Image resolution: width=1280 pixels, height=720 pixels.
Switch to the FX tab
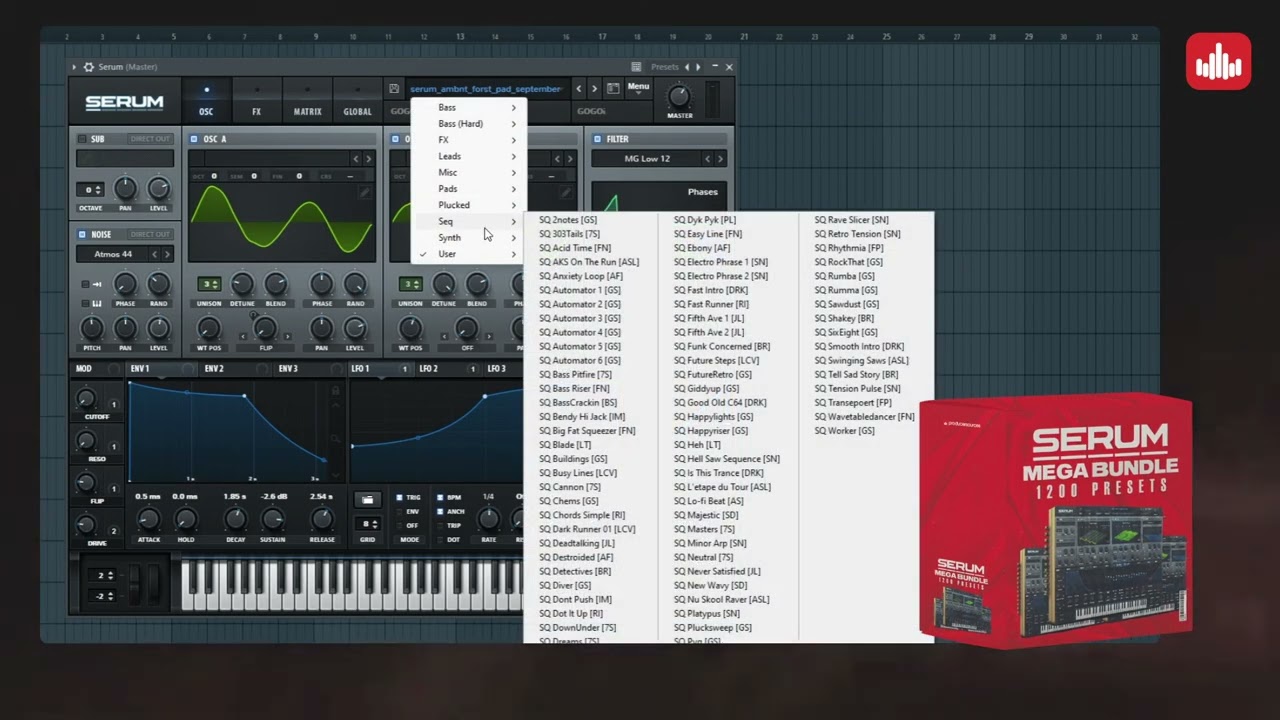click(x=256, y=102)
